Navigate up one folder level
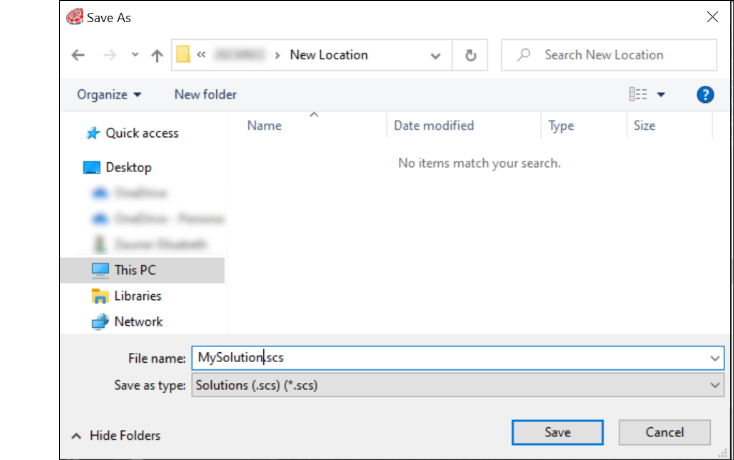The image size is (734, 460). (x=157, y=56)
